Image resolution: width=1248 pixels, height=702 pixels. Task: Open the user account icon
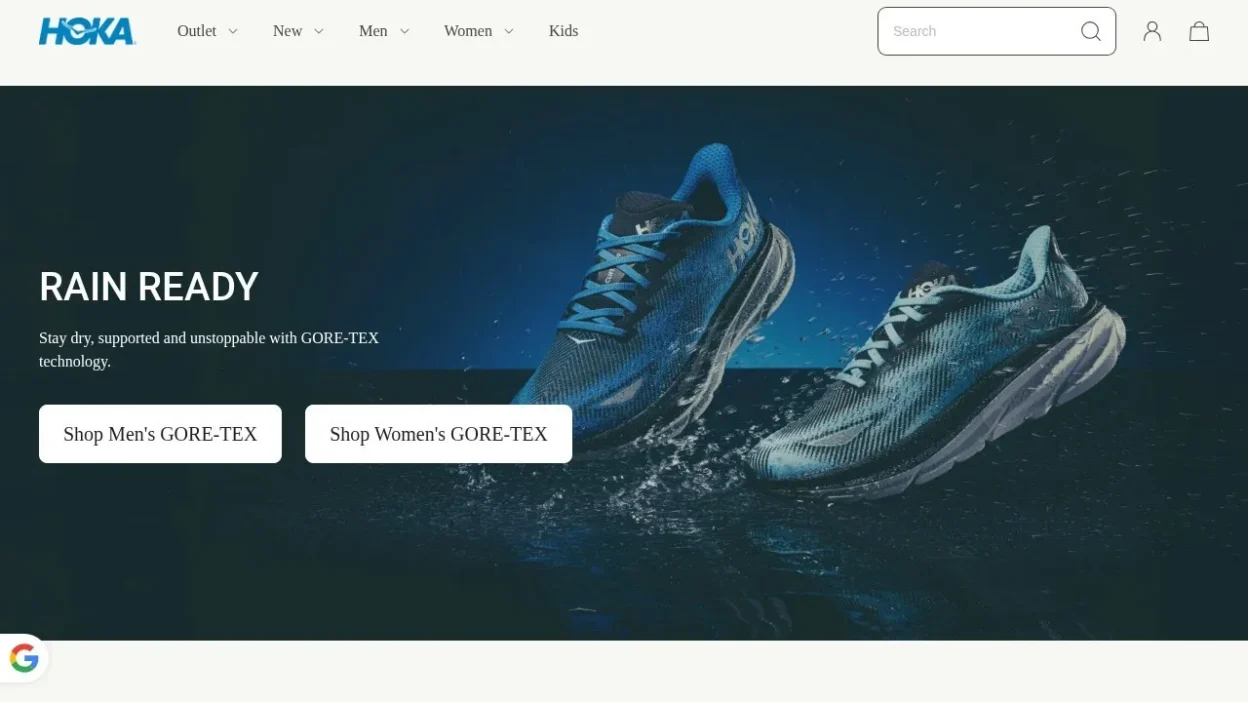click(x=1152, y=31)
